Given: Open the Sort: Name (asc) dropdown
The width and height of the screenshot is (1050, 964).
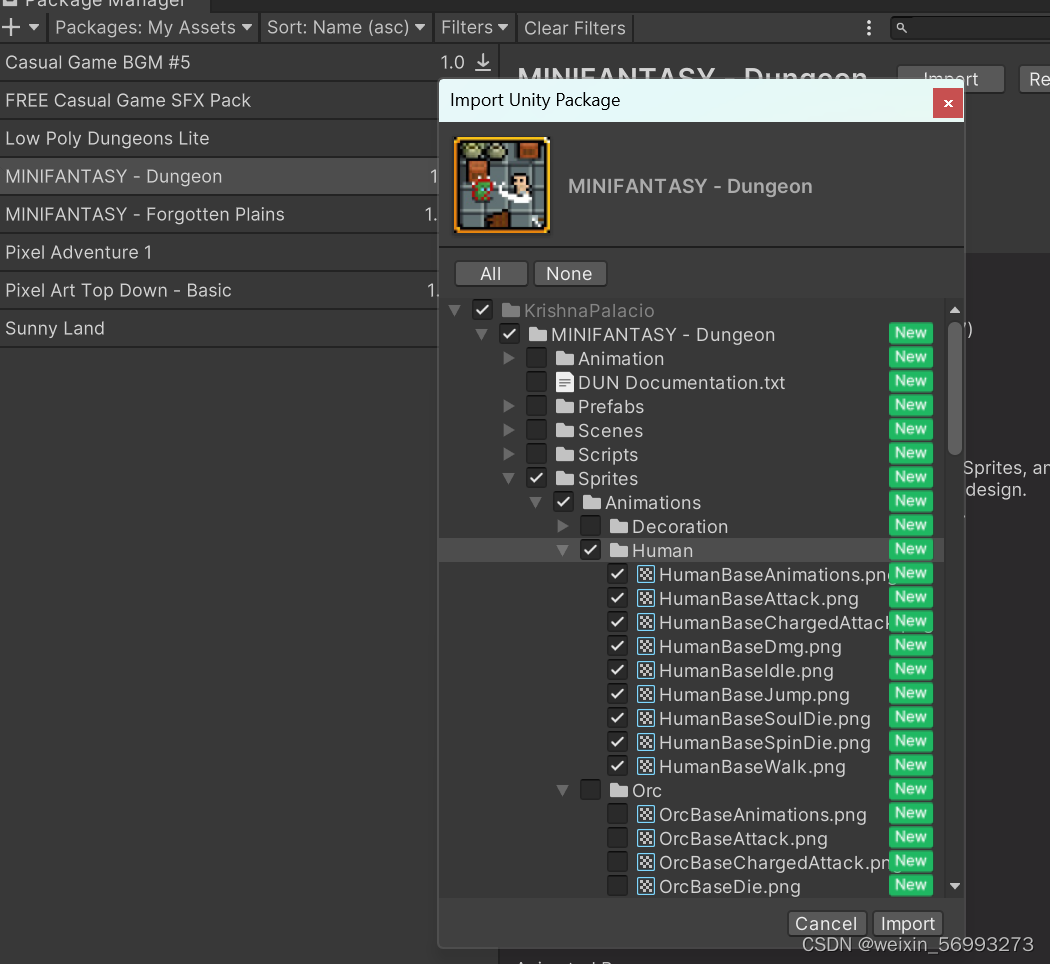Looking at the screenshot, I should [346, 27].
